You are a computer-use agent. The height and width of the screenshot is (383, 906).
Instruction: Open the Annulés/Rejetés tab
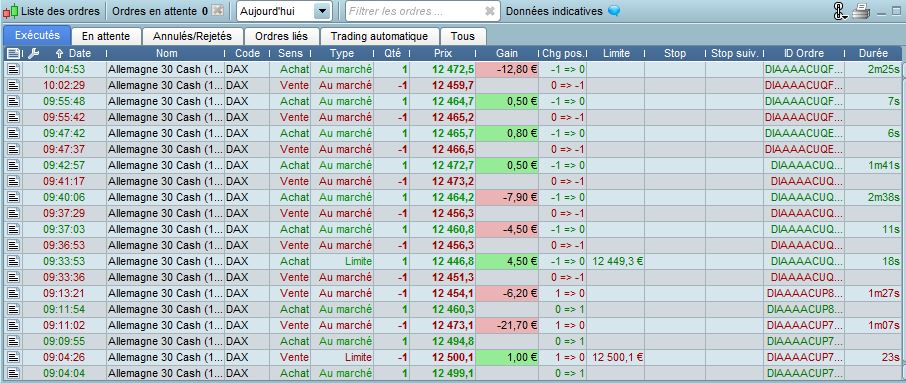tap(192, 36)
